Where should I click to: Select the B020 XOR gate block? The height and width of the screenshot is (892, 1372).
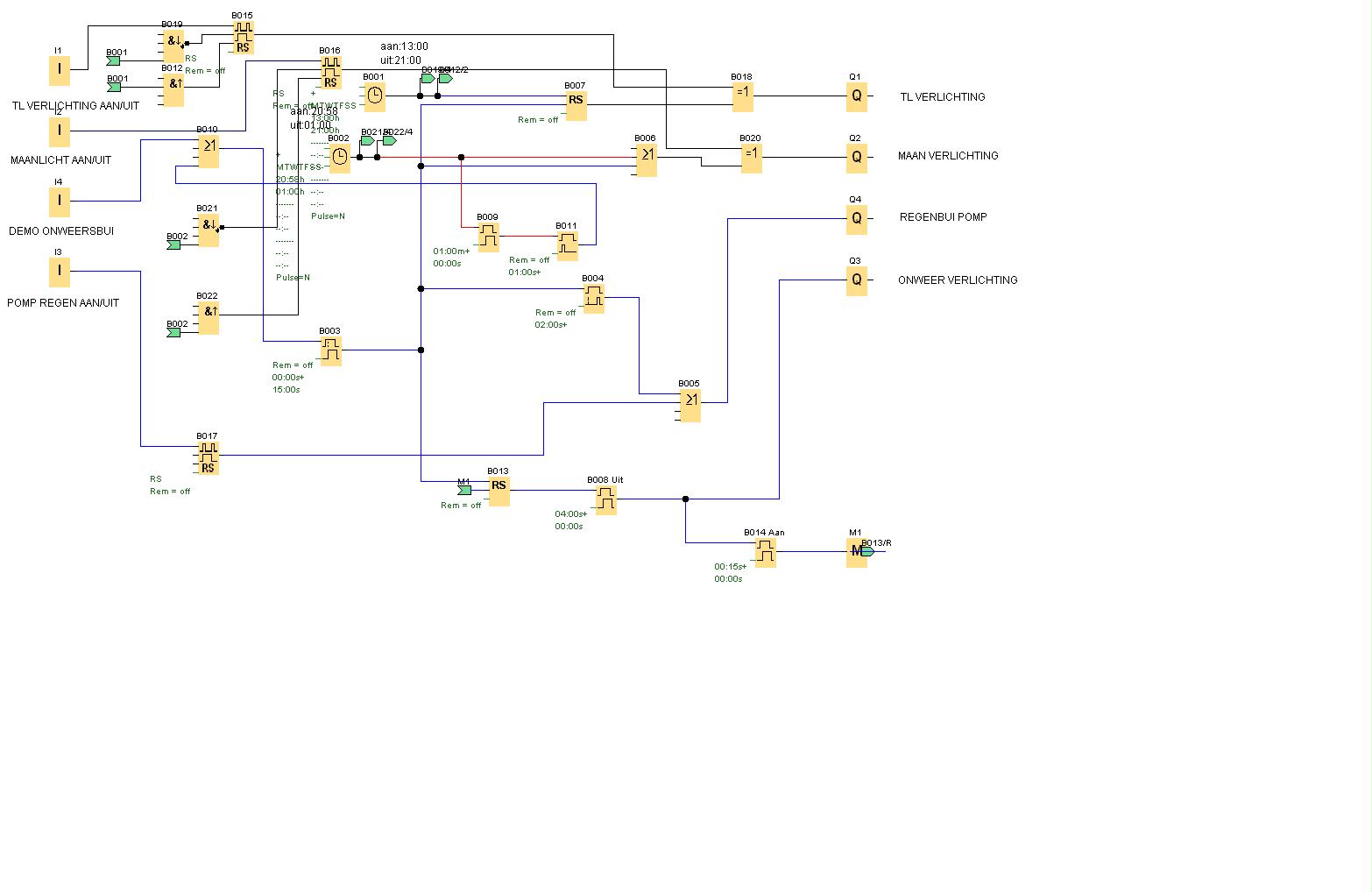751,158
